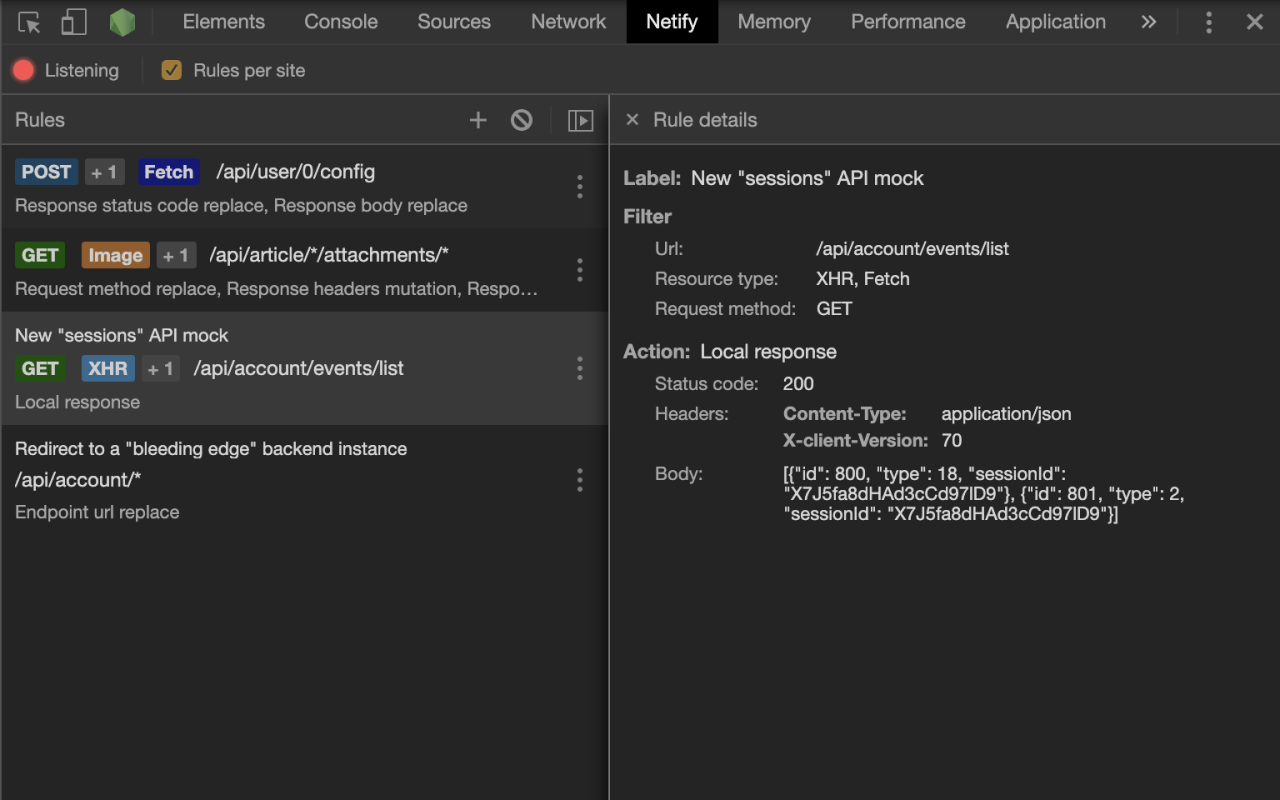Click the 'Endpoint url replace' description
The image size is (1280, 800).
(97, 512)
